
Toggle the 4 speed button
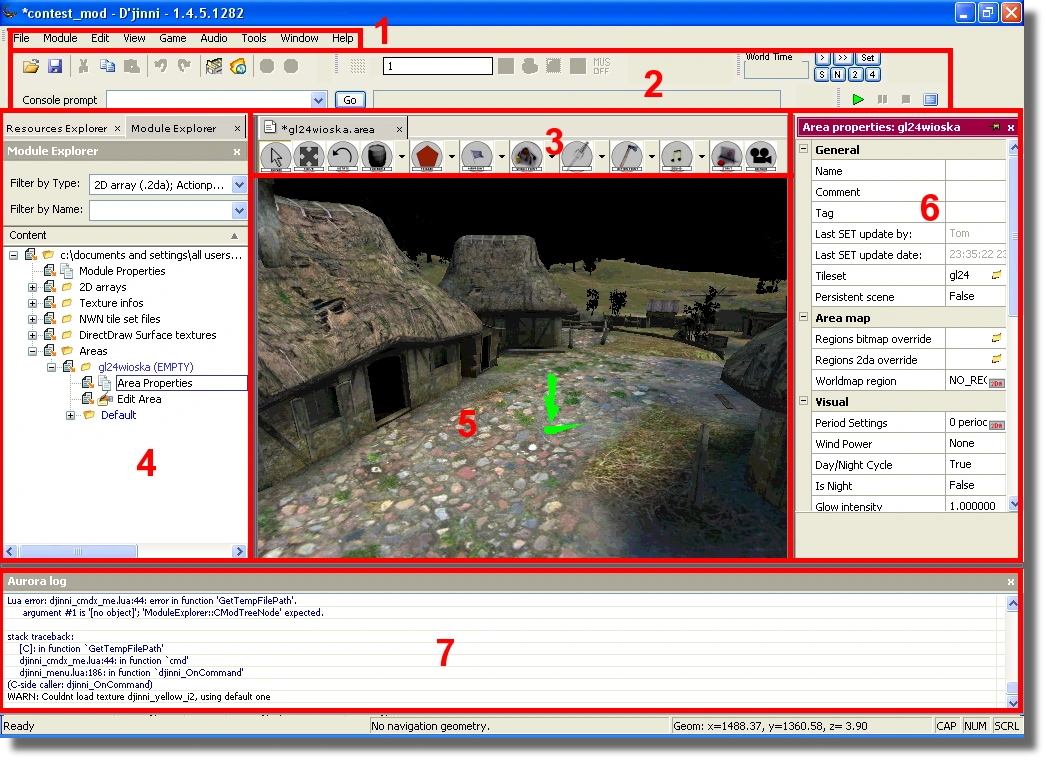click(x=872, y=75)
